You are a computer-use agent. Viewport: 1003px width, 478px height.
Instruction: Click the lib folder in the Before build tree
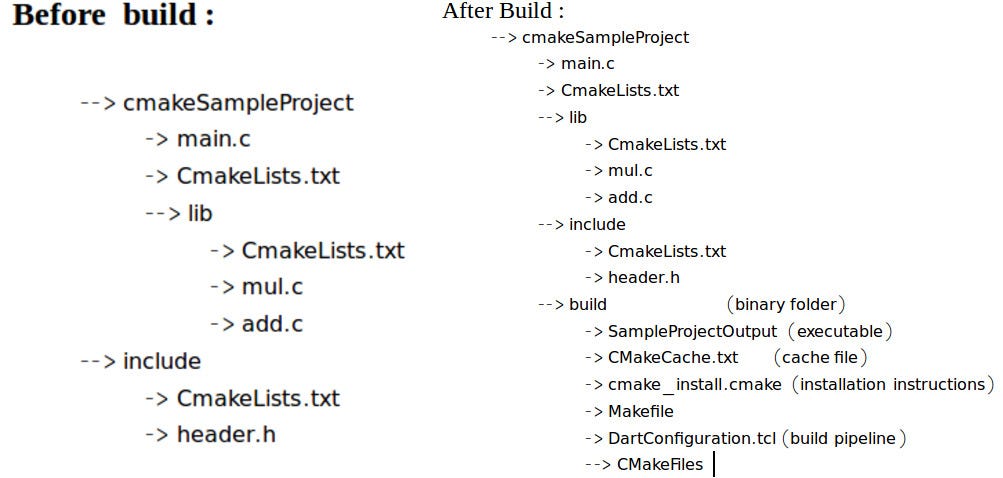200,214
